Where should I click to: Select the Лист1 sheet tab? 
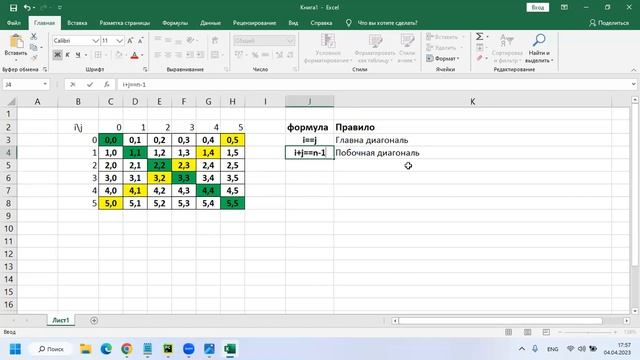(61, 320)
